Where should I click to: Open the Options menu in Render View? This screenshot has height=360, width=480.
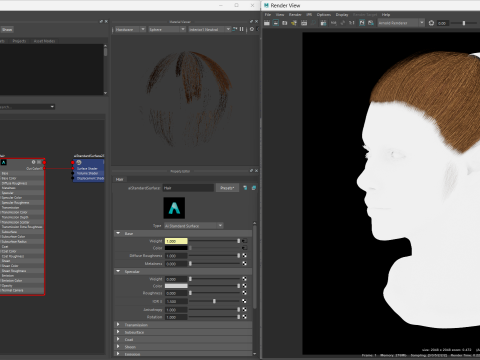point(324,15)
